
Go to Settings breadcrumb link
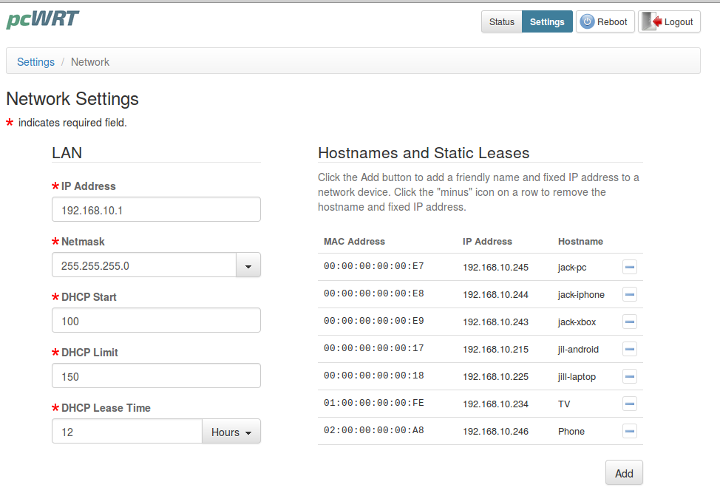36,62
